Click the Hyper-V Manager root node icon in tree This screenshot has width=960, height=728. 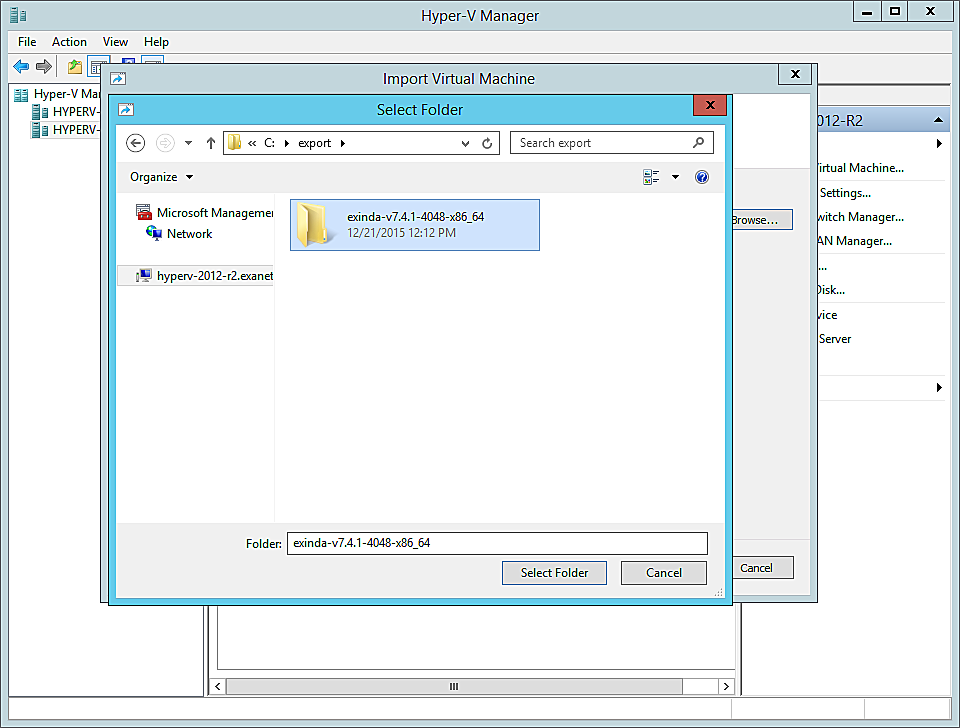point(21,94)
